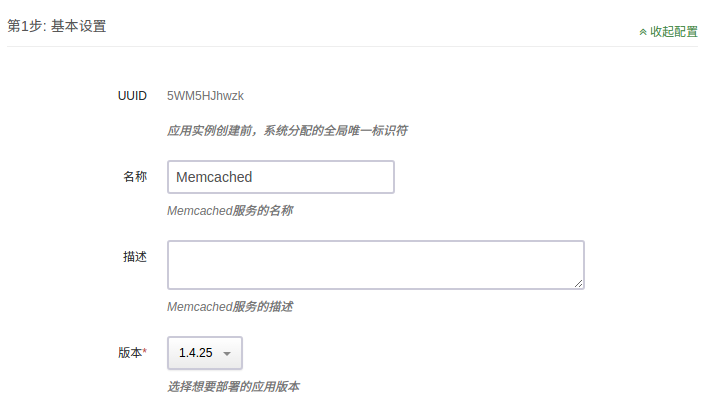Click the hint text Memcached服务的名称
The width and height of the screenshot is (715, 415).
(x=230, y=211)
